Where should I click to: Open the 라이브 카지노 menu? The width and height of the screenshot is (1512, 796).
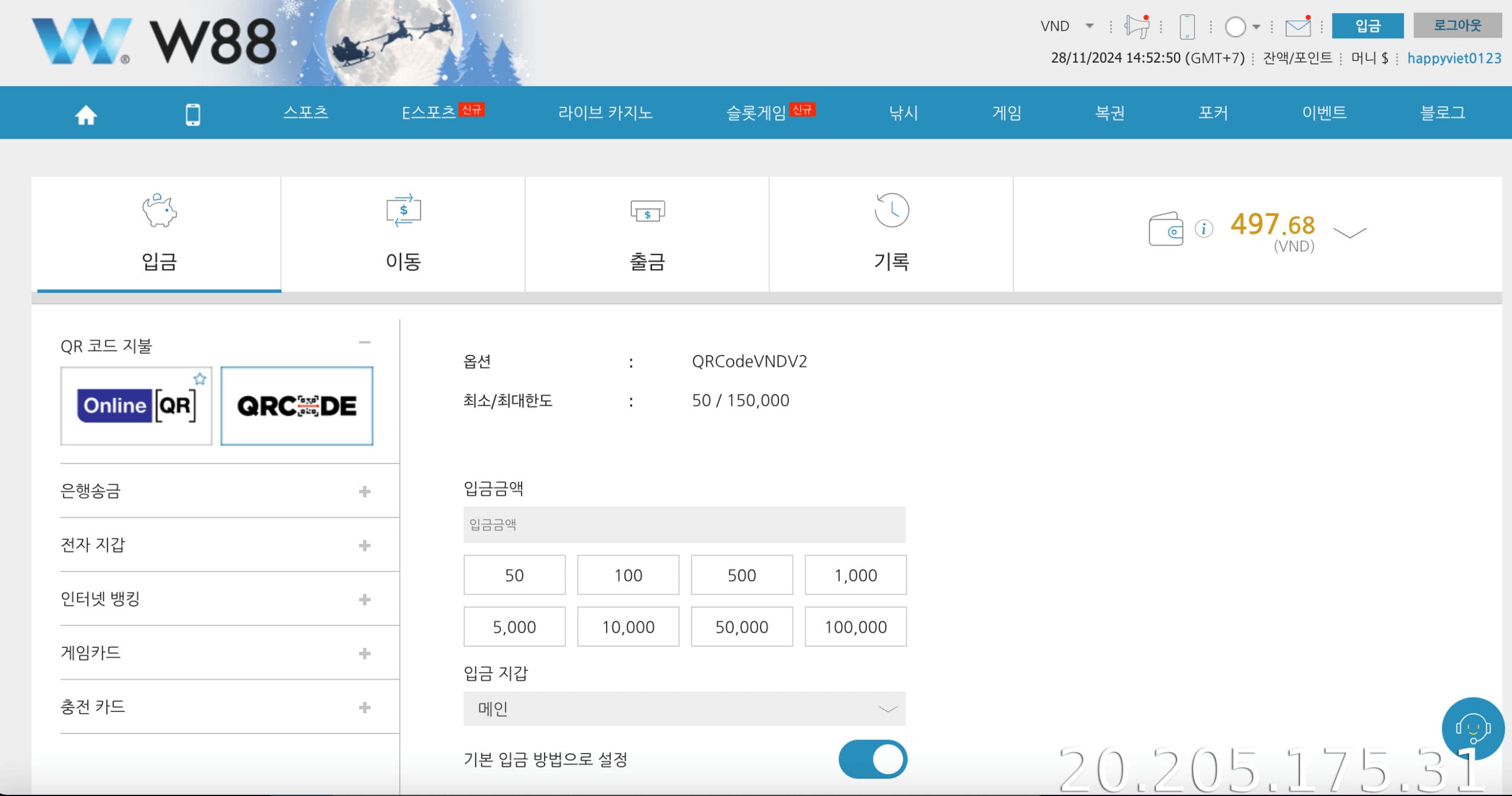(x=605, y=112)
